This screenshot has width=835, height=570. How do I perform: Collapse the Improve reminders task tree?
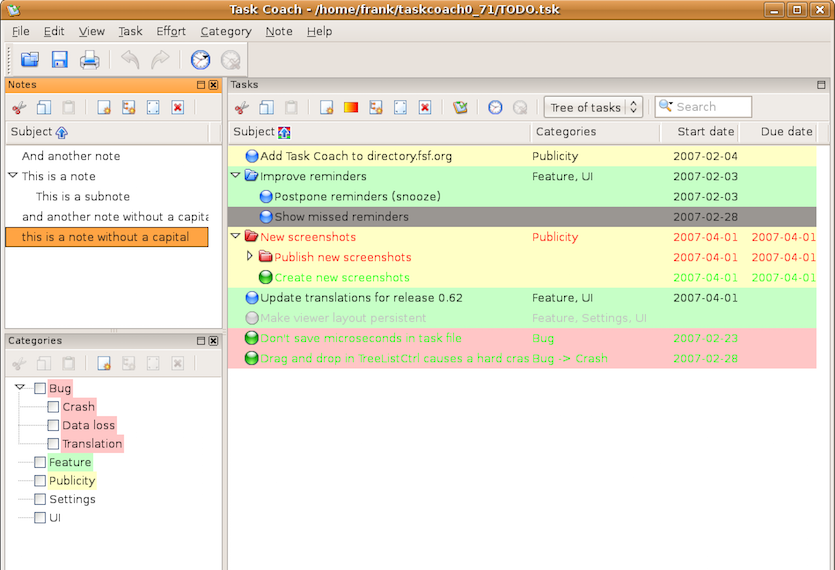tap(236, 176)
